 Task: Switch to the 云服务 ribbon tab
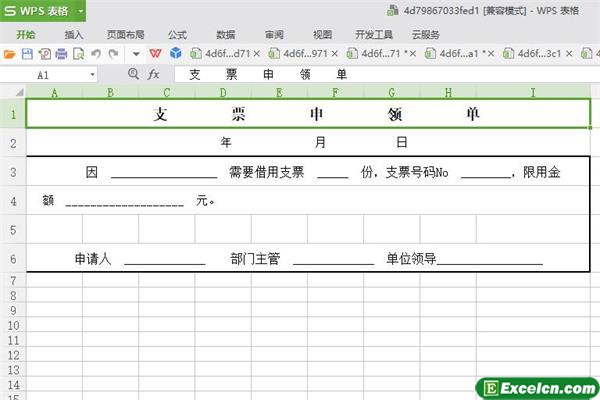click(426, 35)
